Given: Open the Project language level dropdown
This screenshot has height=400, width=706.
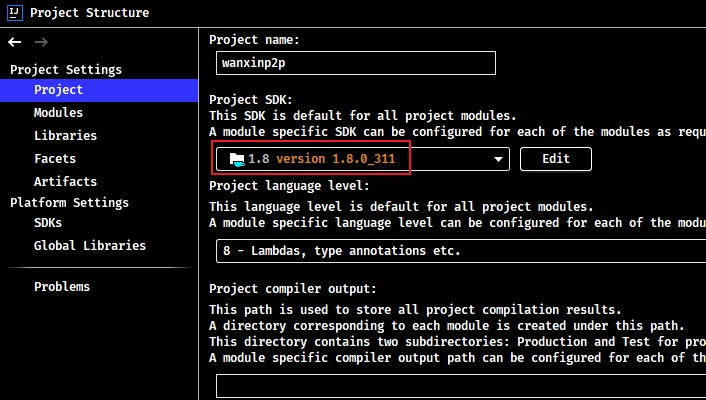Looking at the screenshot, I should [461, 251].
